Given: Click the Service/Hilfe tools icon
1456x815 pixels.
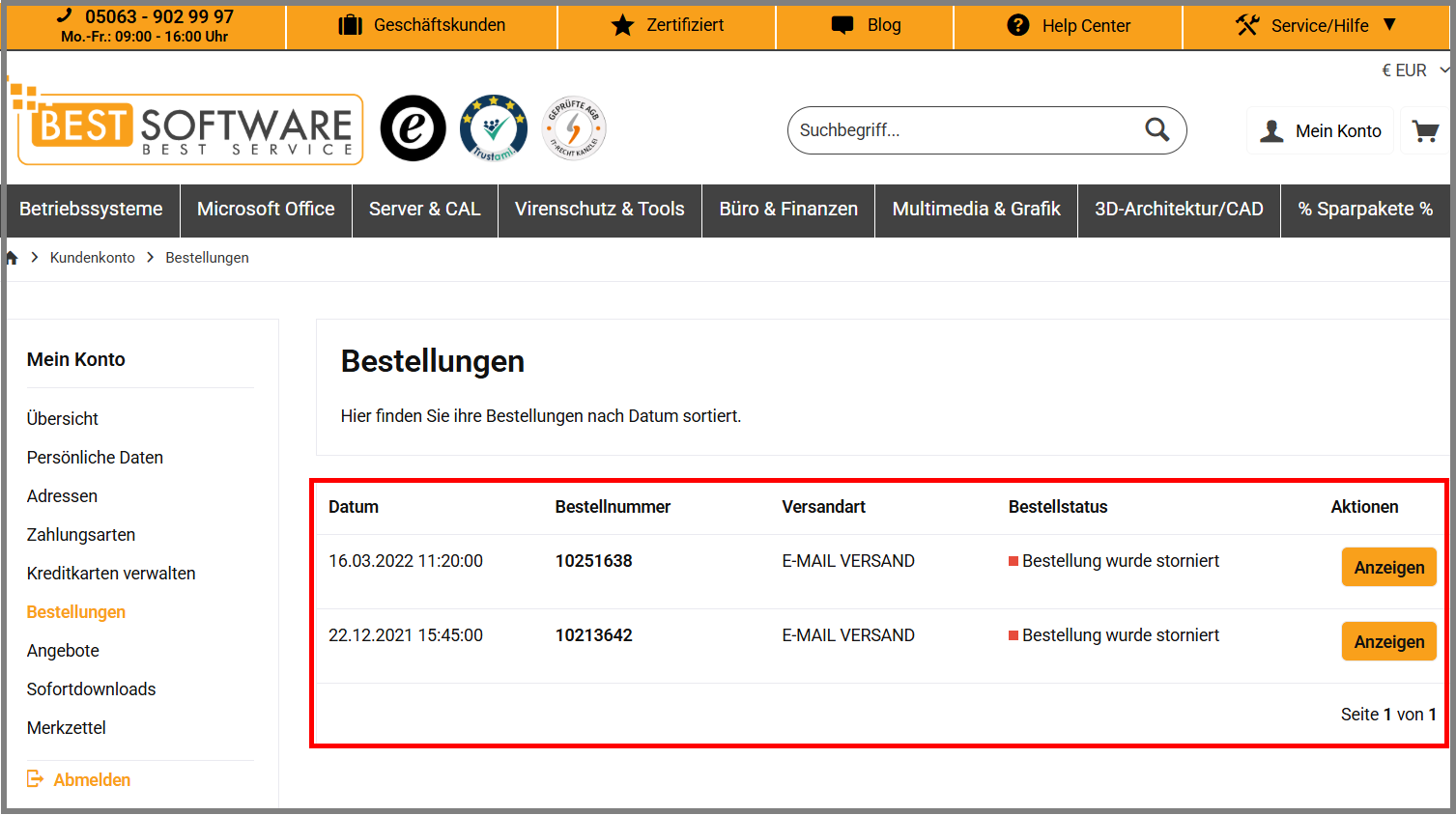Looking at the screenshot, I should pos(1247,25).
